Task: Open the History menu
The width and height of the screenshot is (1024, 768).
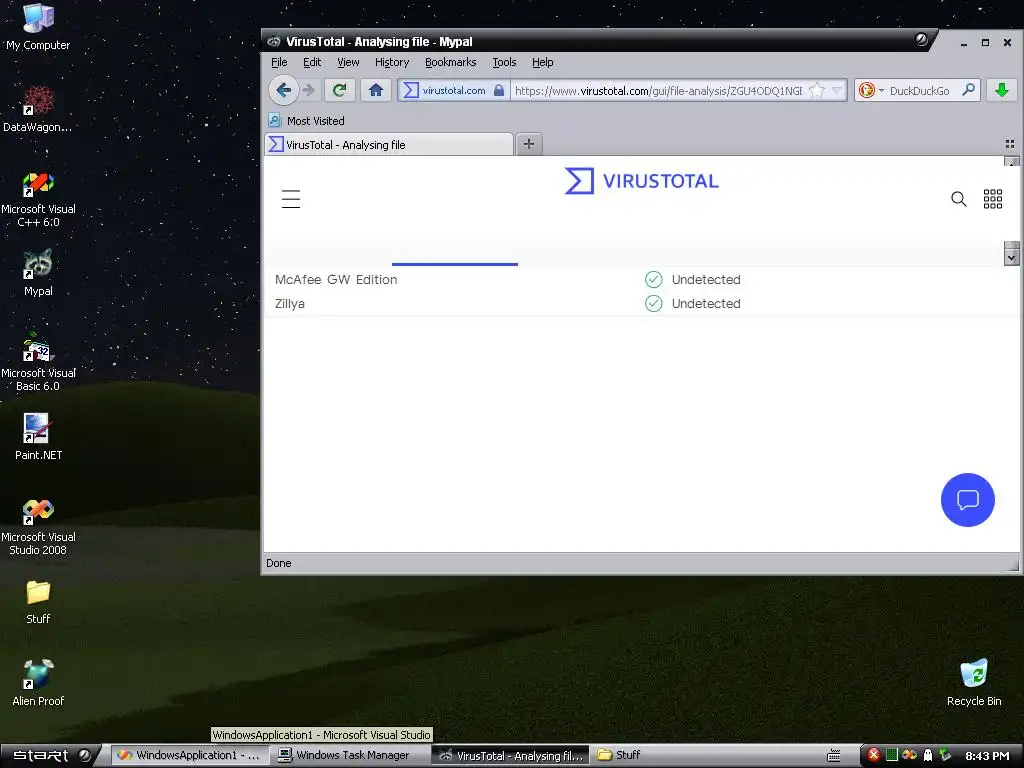Action: coord(392,62)
